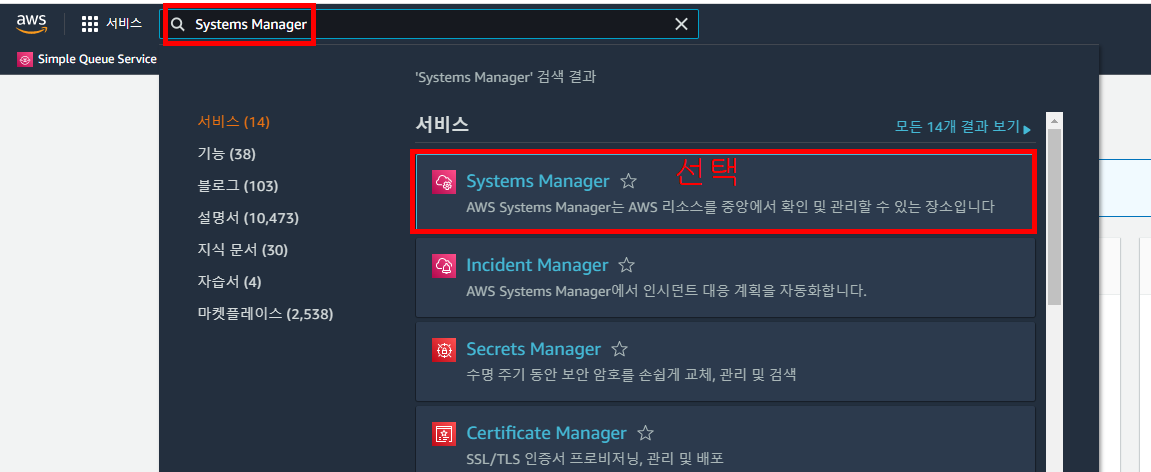Favorite Incident Manager with the star
1151x472 pixels.
(626, 265)
